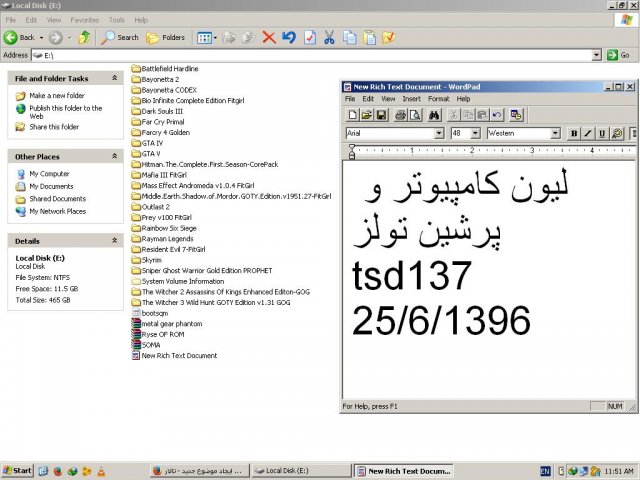
Task: Click the Undo icon in WordPad toolbar
Action: [496, 116]
